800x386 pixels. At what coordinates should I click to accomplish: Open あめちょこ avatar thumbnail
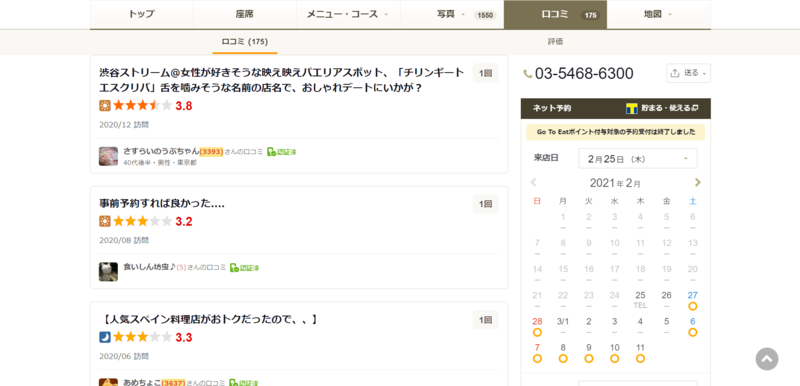coord(108,382)
